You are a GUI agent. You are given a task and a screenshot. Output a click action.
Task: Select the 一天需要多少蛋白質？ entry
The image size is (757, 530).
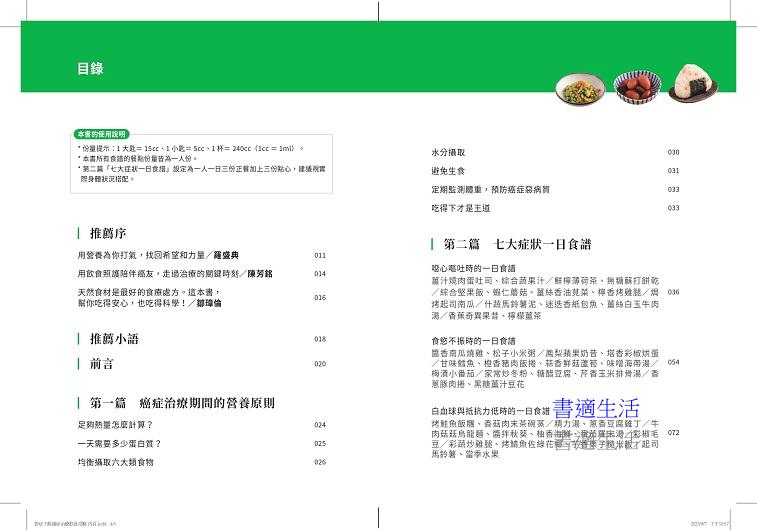(119, 443)
